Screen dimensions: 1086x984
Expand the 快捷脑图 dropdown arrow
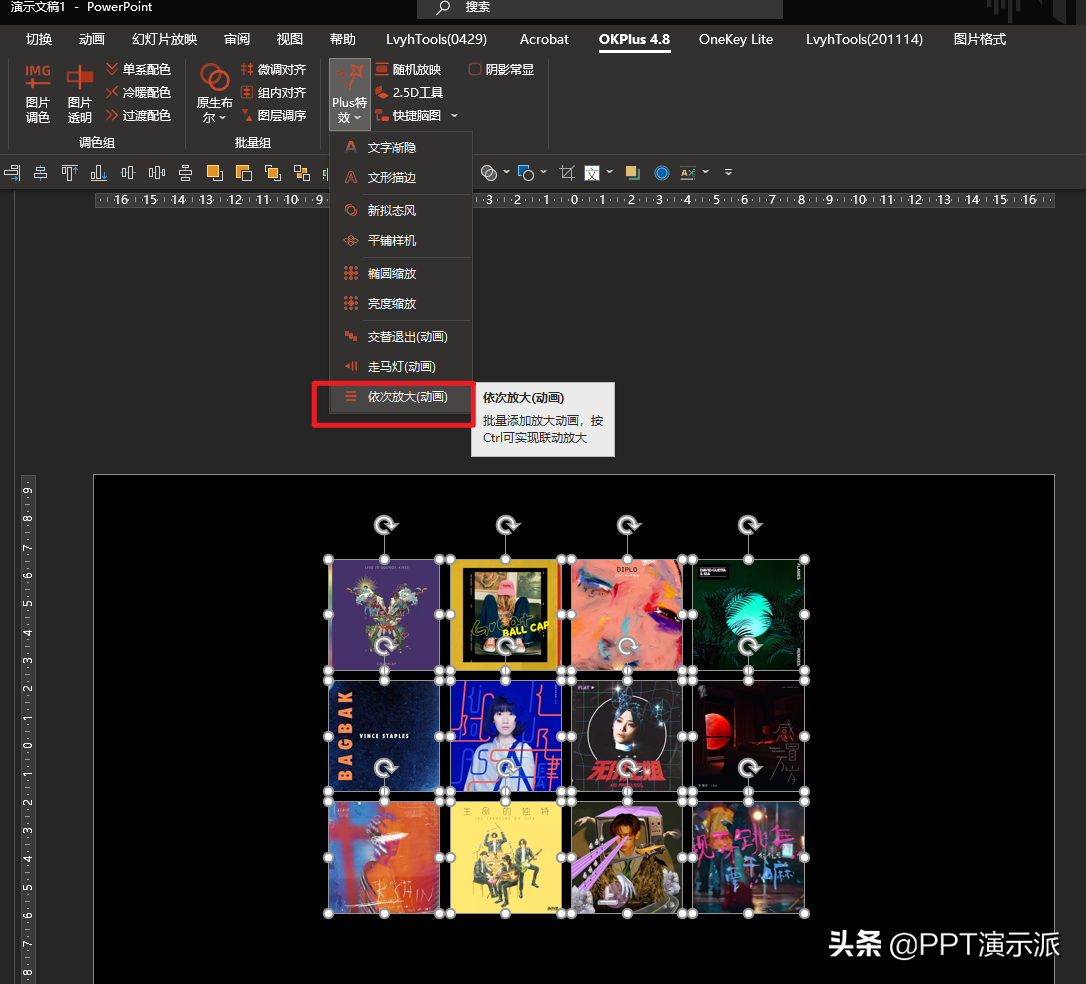click(454, 116)
